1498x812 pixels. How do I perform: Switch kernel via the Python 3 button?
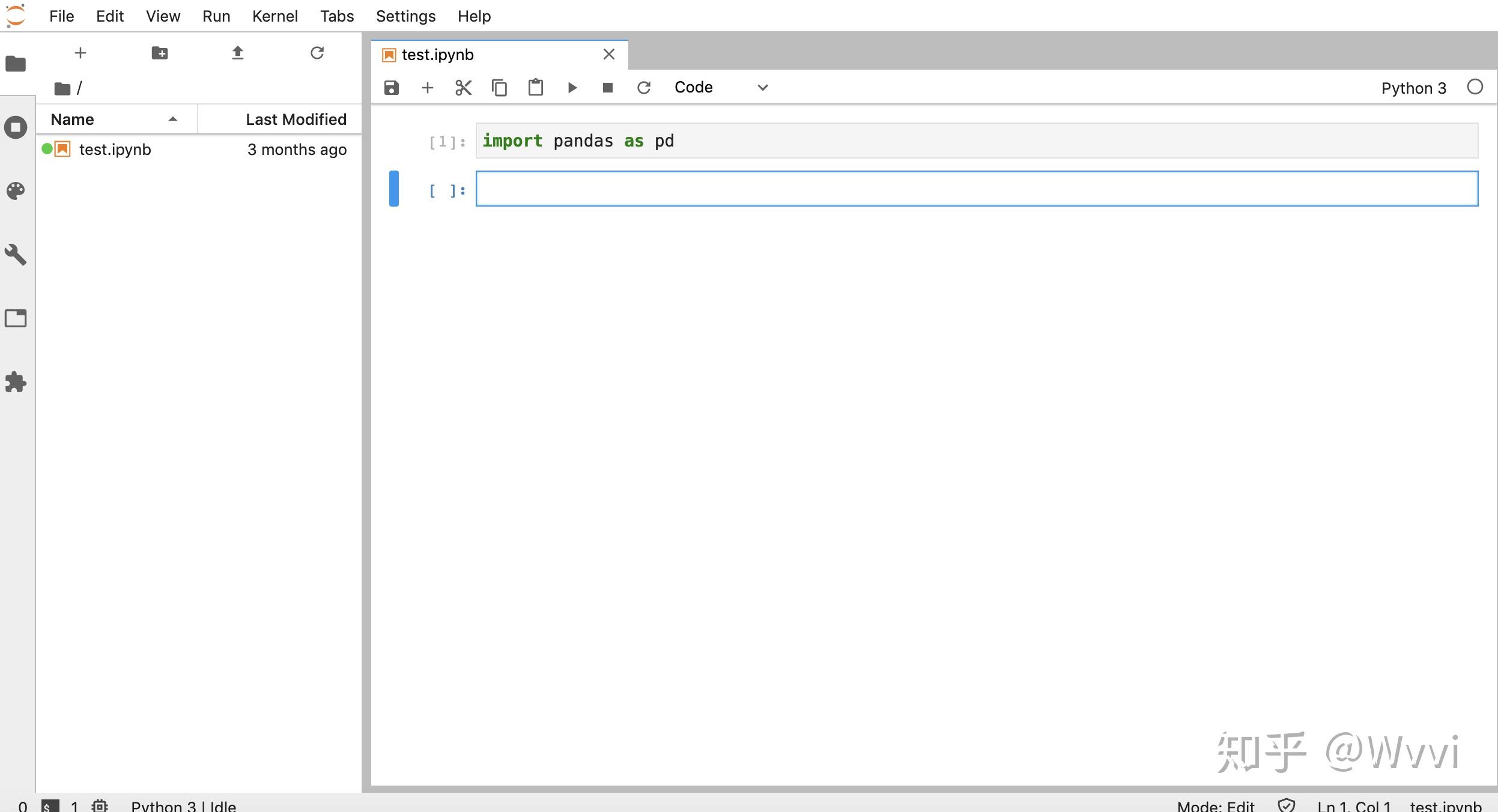click(1413, 88)
